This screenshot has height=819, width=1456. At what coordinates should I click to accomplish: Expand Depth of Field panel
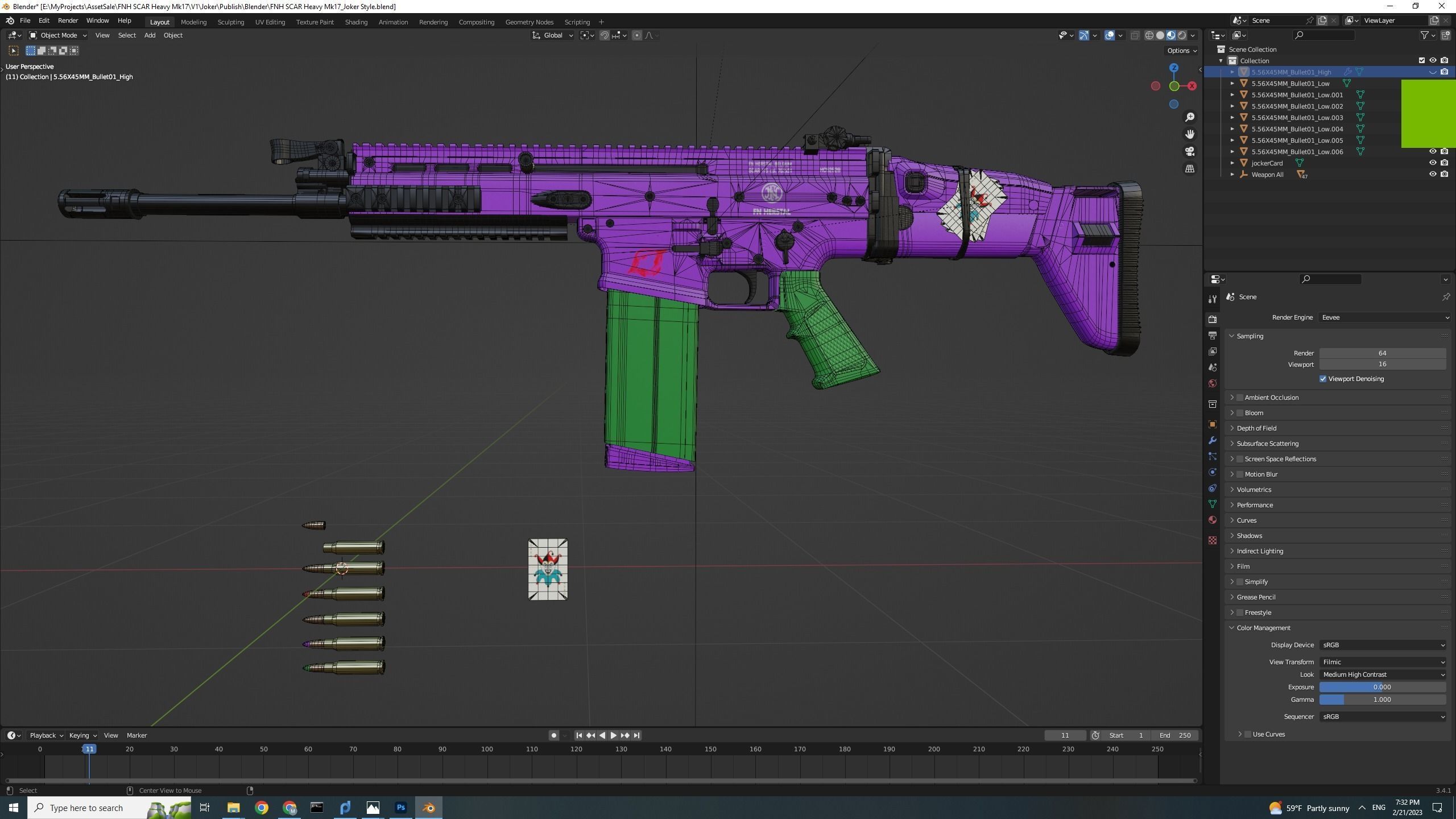click(x=1256, y=428)
